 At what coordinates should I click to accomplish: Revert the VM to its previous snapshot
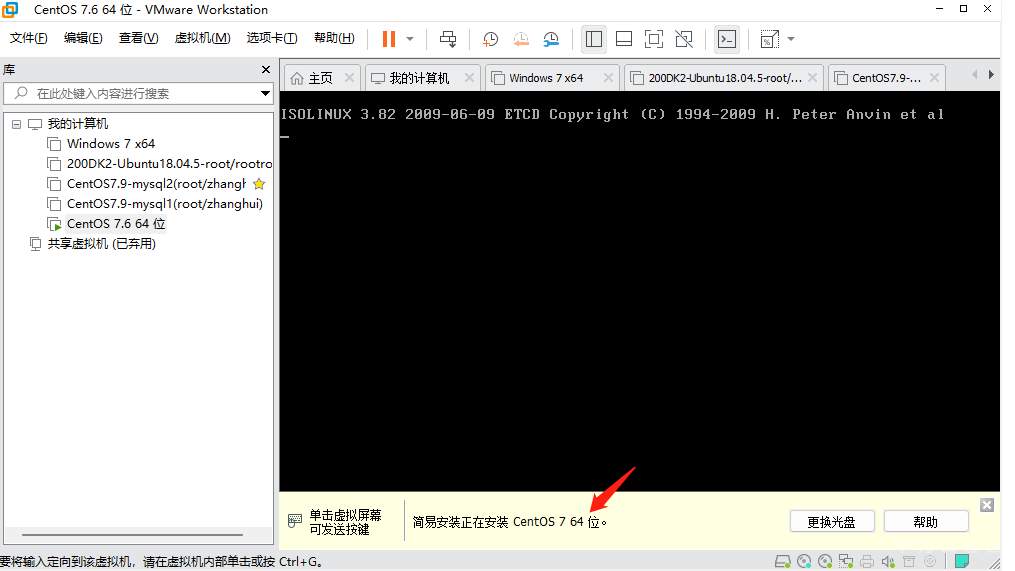(520, 39)
